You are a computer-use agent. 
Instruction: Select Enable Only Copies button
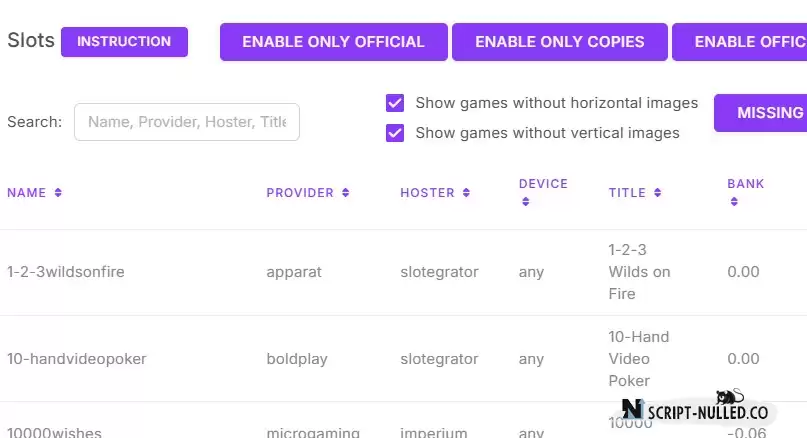click(560, 42)
